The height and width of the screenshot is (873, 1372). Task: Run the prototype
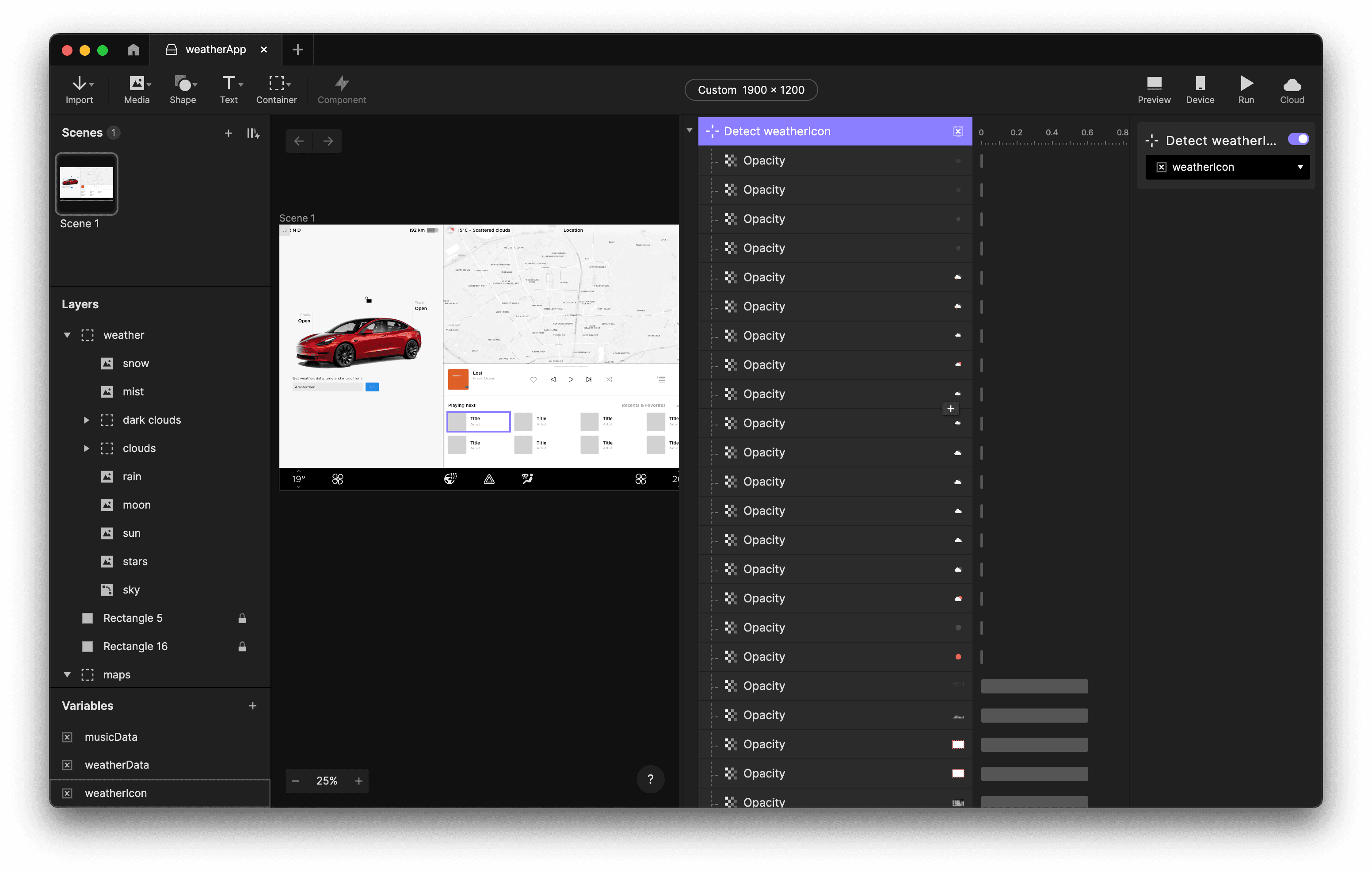point(1246,89)
